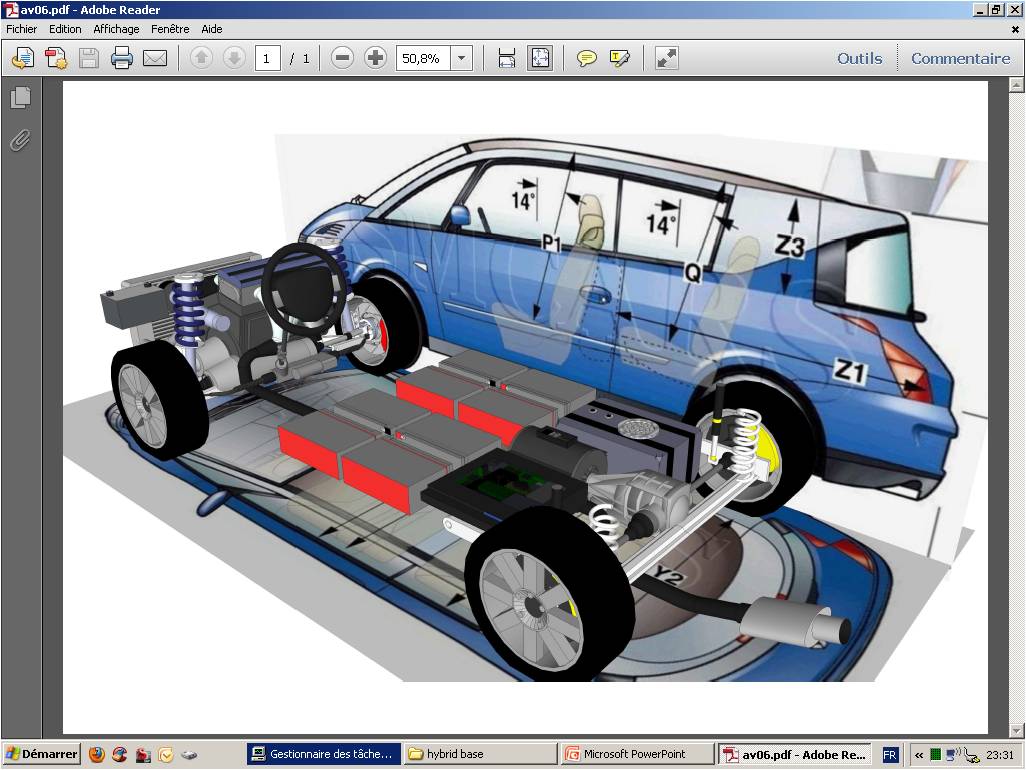Switch to read mode view
This screenshot has height=770, width=1026.
(666, 58)
